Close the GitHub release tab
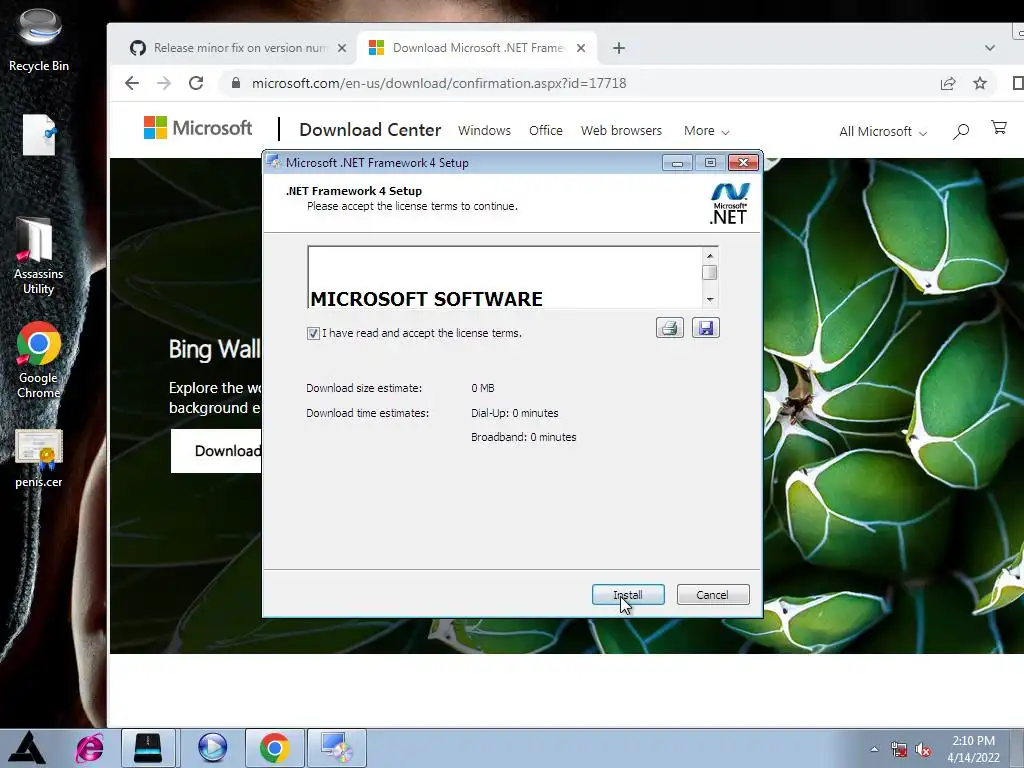This screenshot has width=1024, height=768. click(342, 48)
